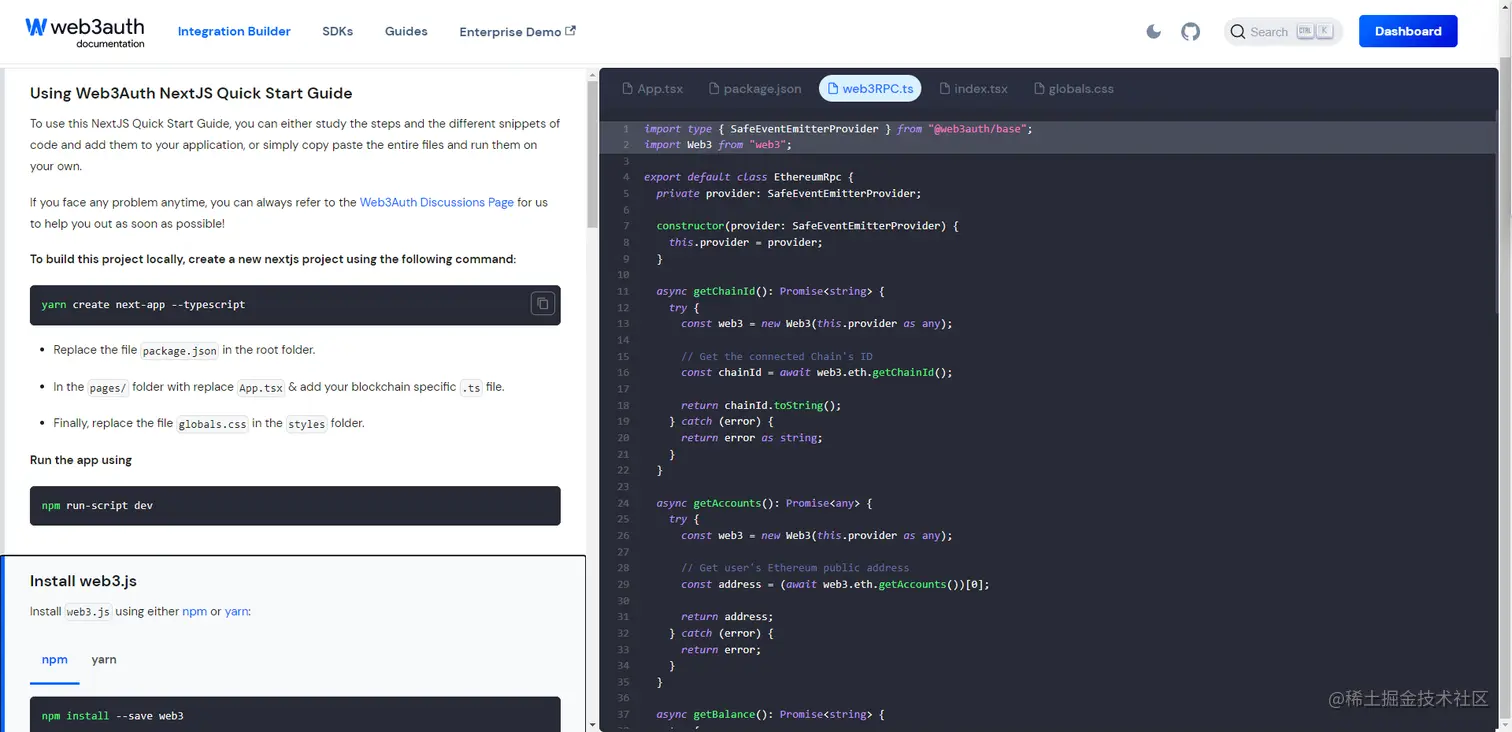Open the Dashboard button
Image resolution: width=1512 pixels, height=732 pixels.
pyautogui.click(x=1408, y=31)
